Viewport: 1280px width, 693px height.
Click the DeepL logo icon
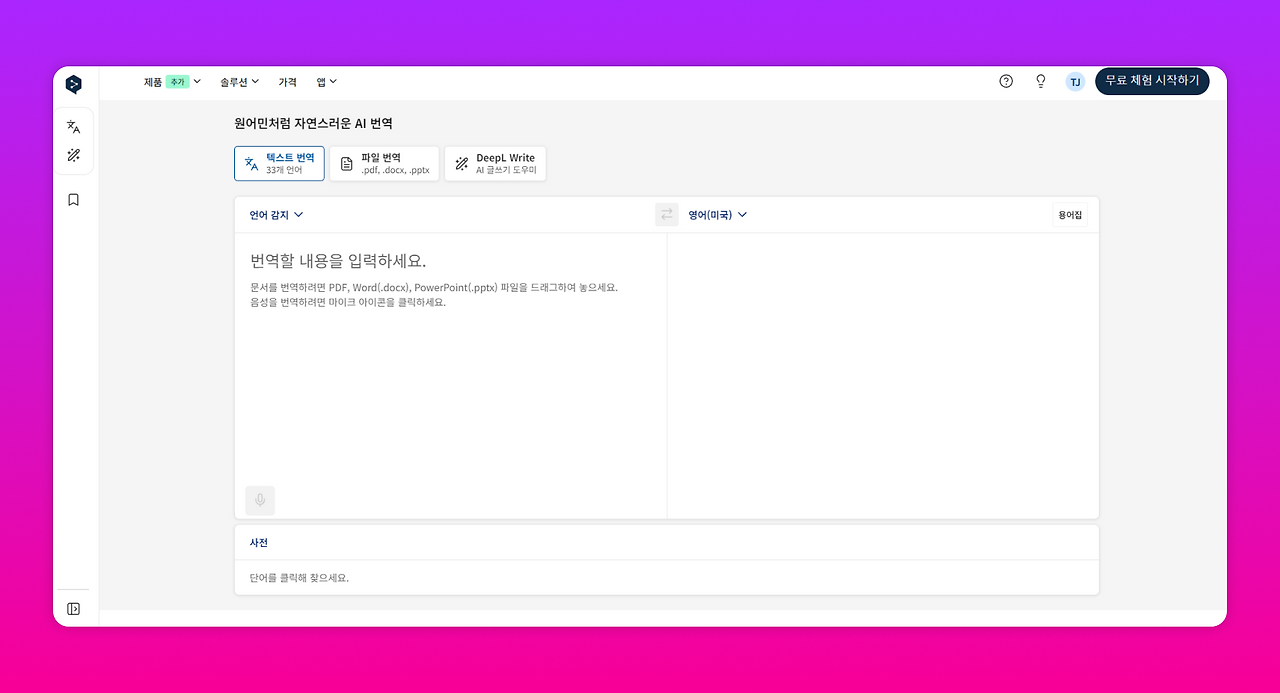(x=74, y=84)
